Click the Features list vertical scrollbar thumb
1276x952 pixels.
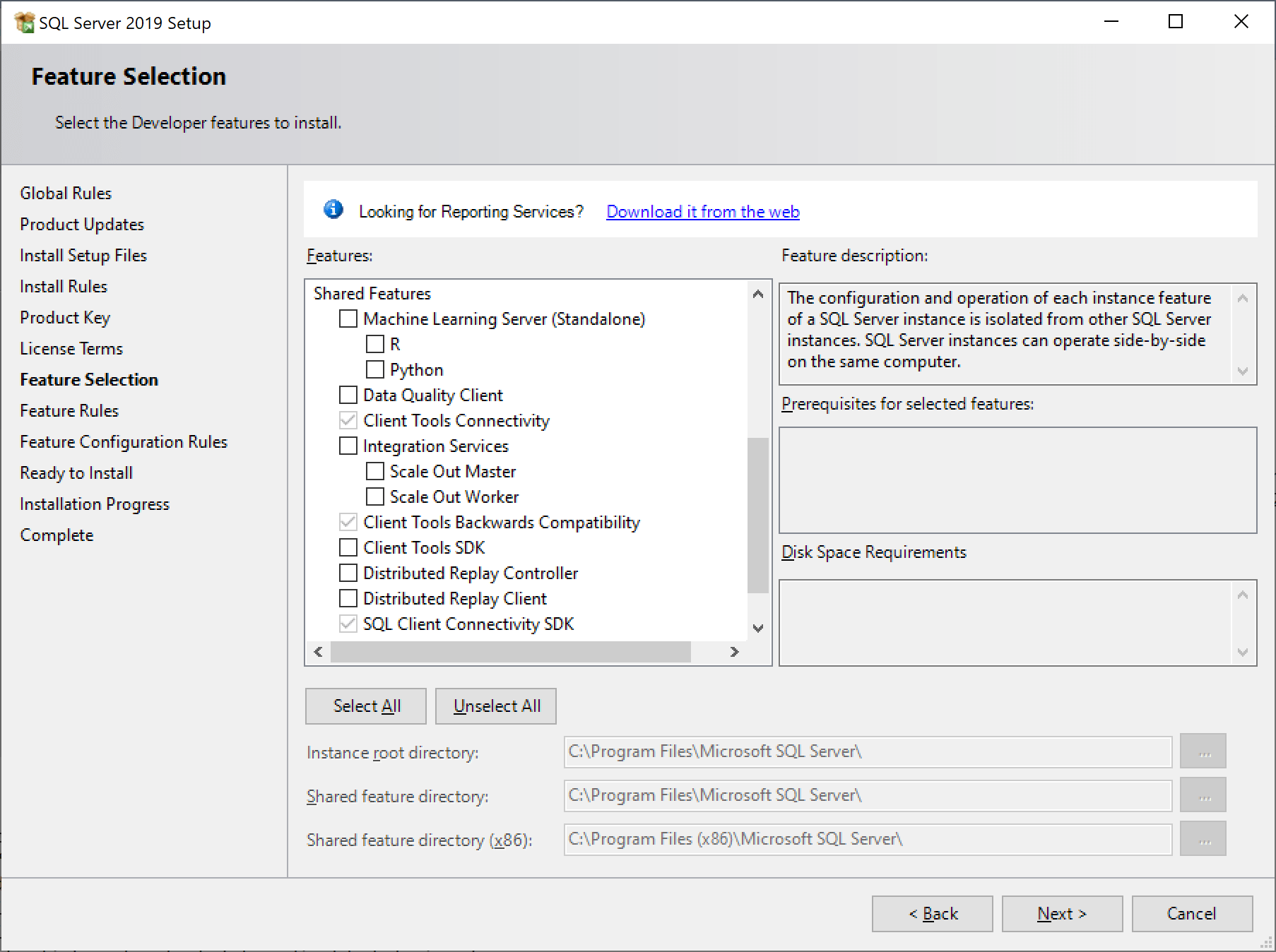(758, 516)
